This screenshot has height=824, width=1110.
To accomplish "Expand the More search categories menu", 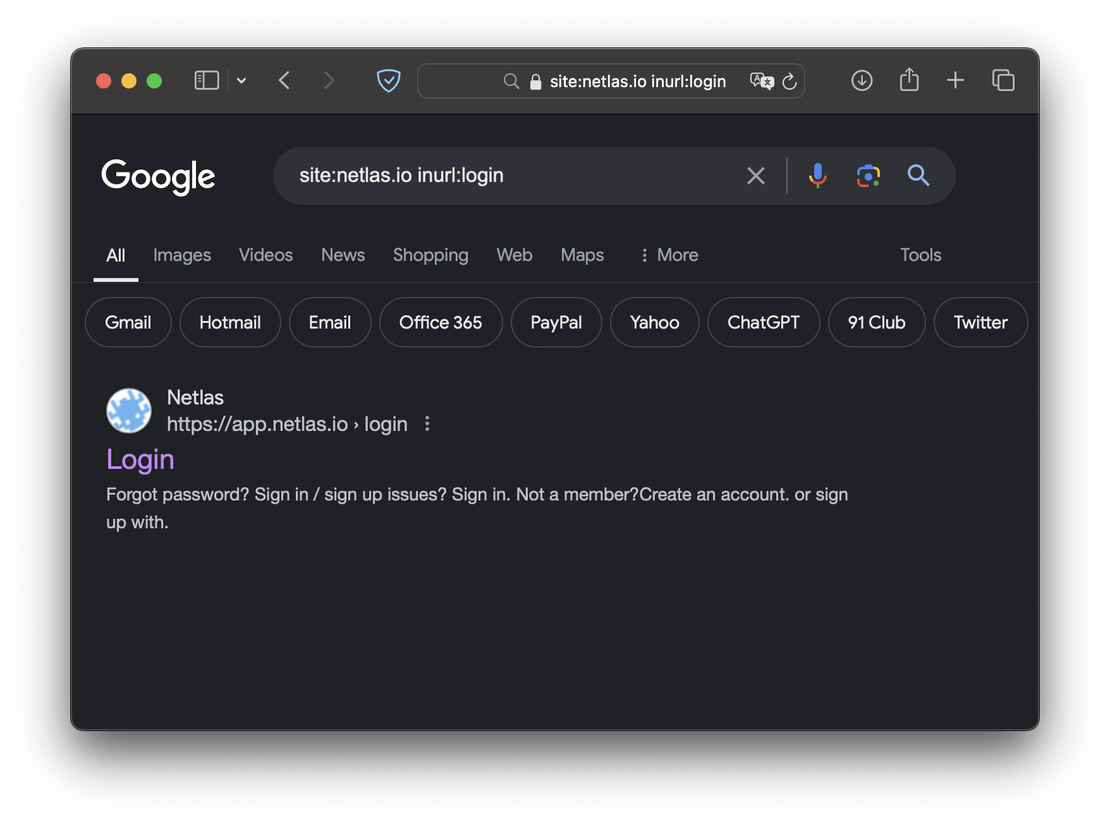I will click(x=668, y=255).
